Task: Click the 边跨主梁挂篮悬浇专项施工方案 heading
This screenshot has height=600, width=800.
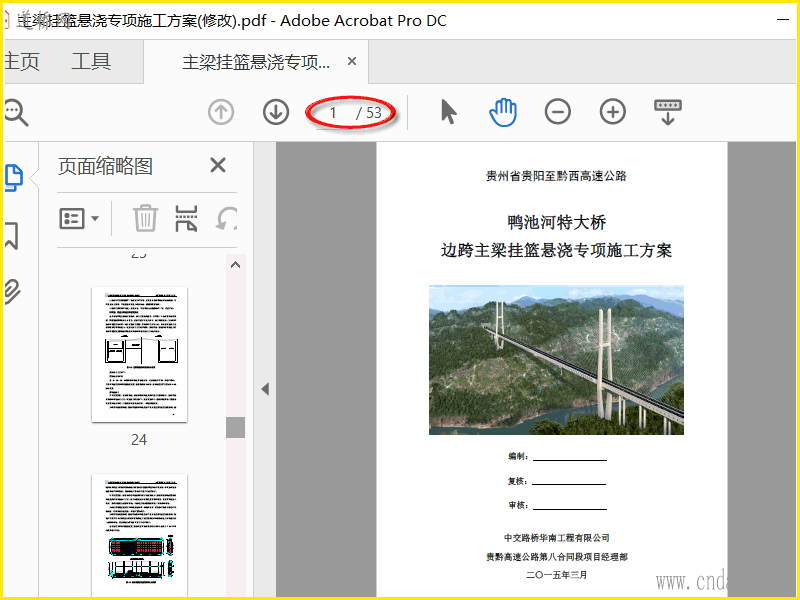Action: click(556, 251)
